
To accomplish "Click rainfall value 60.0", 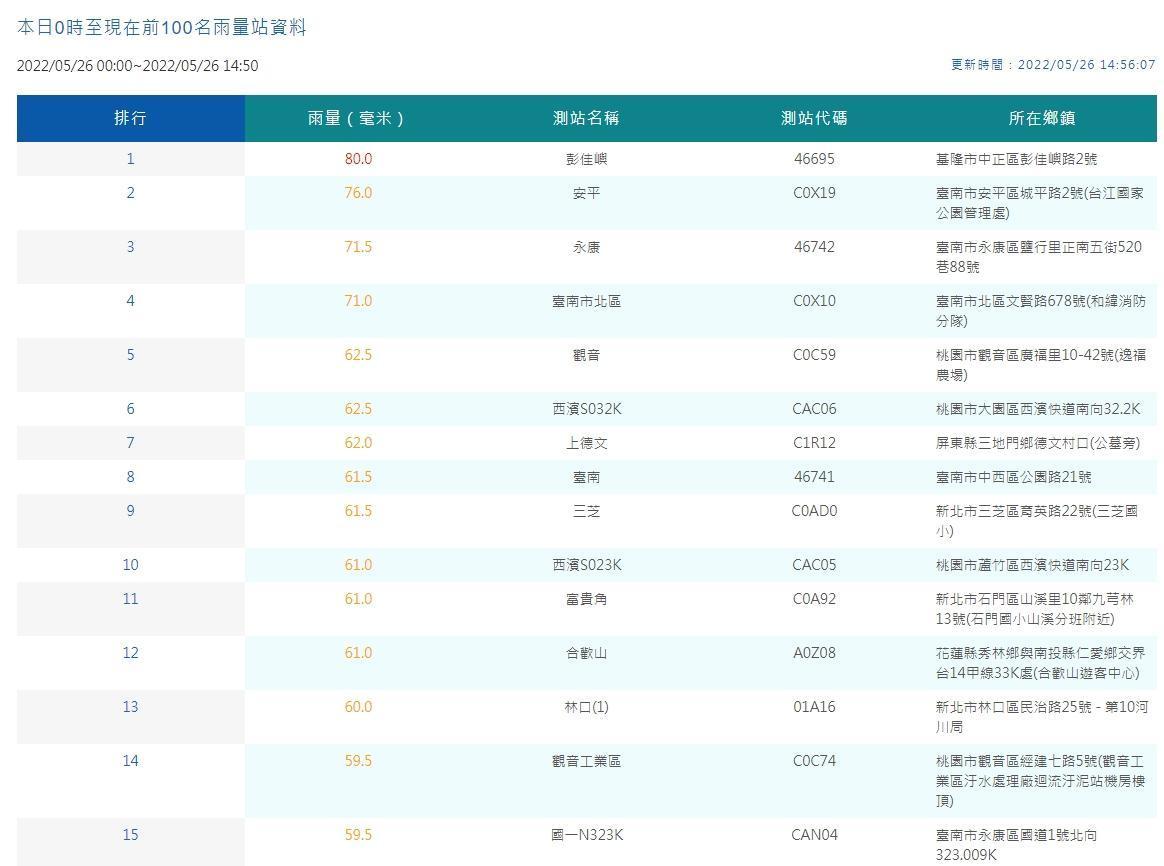I will [359, 707].
